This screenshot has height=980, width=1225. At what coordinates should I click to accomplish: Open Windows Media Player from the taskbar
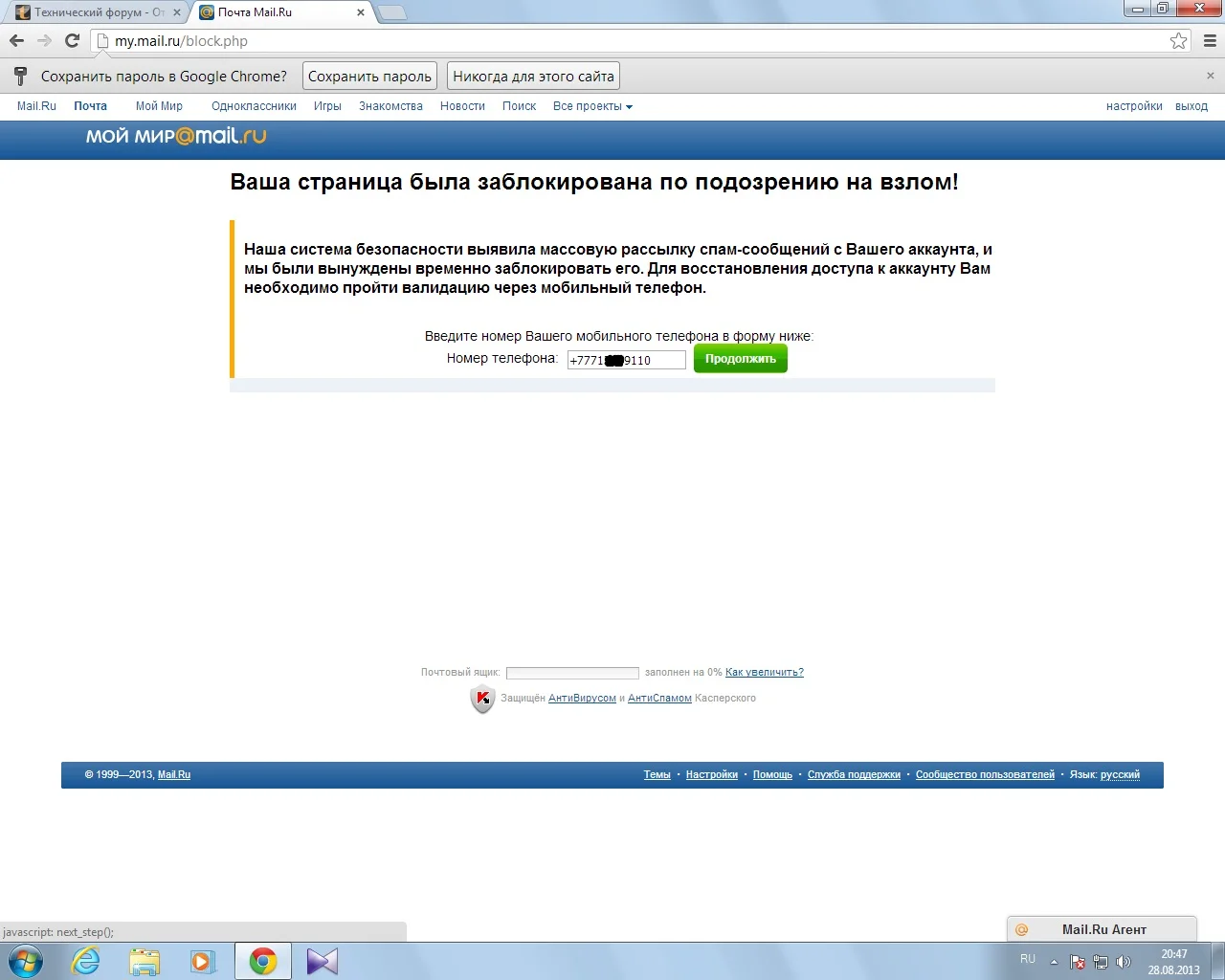point(203,961)
